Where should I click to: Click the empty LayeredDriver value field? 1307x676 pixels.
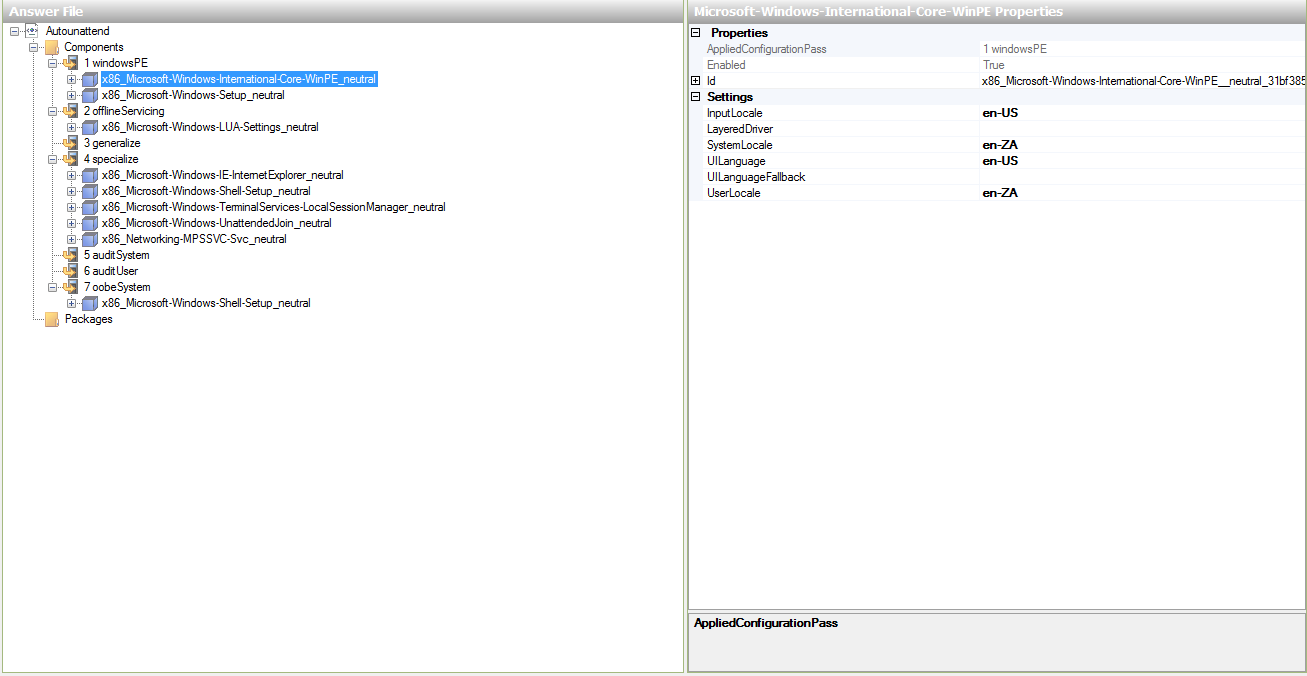click(x=1142, y=129)
